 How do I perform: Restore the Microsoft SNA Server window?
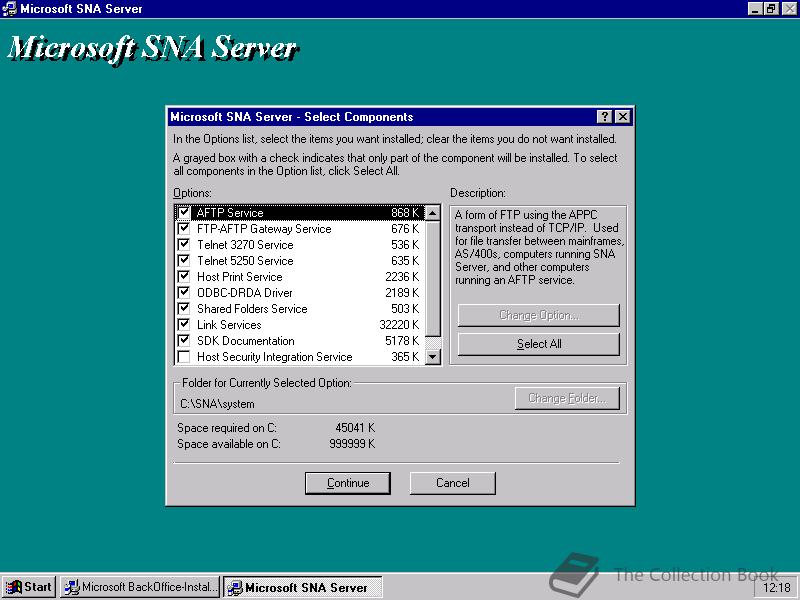pyautogui.click(x=771, y=9)
